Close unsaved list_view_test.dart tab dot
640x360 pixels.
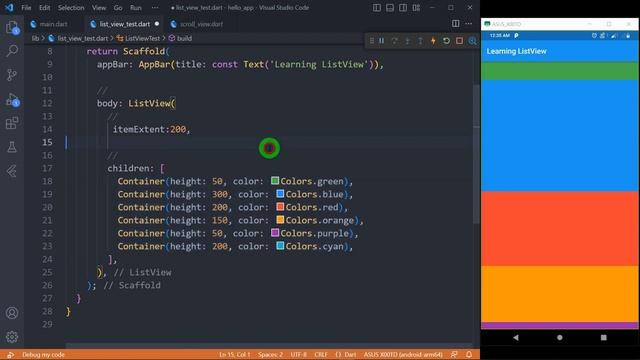click(157, 24)
